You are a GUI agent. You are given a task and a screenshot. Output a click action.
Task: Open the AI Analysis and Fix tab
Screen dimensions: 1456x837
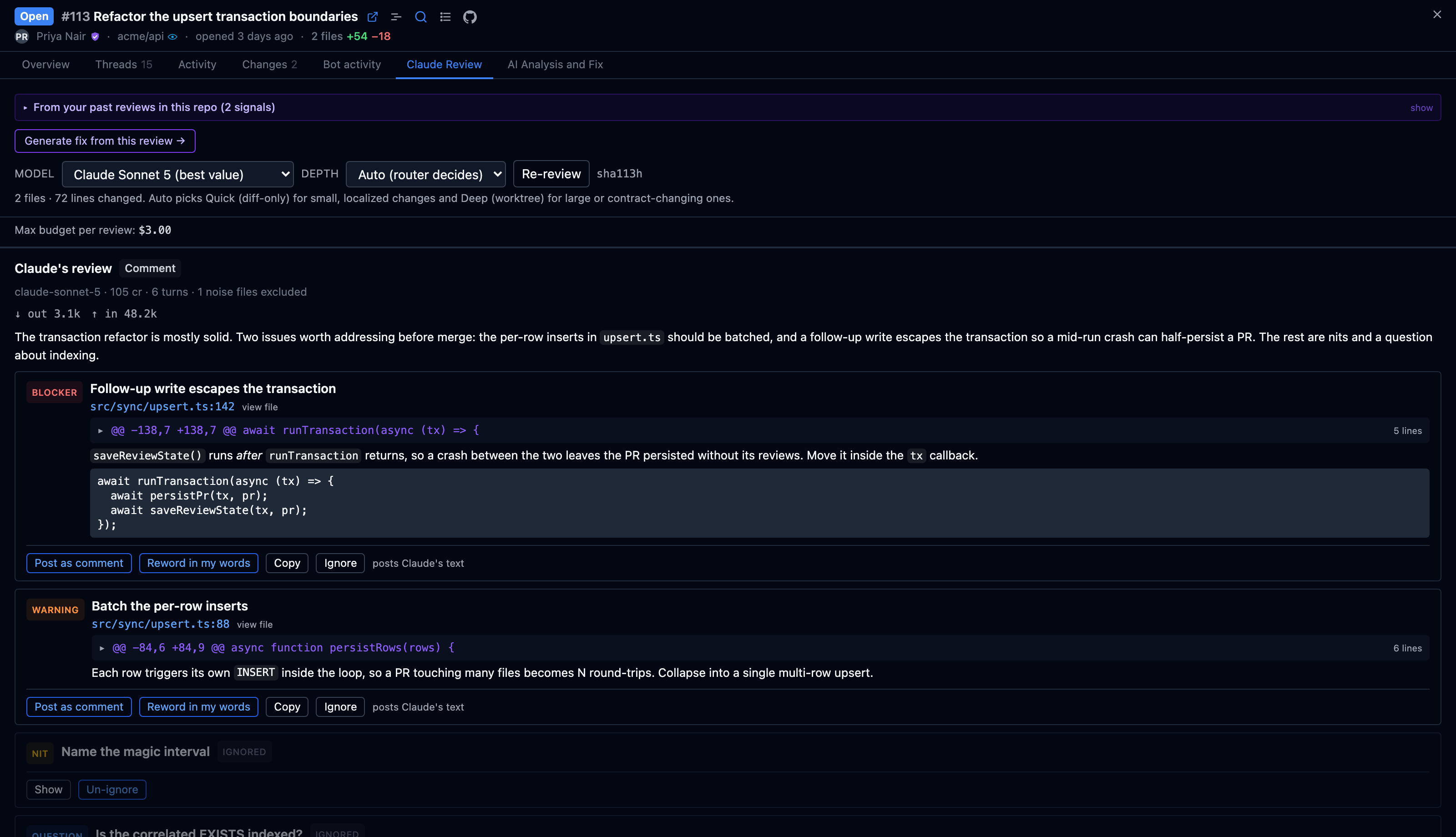[555, 65]
